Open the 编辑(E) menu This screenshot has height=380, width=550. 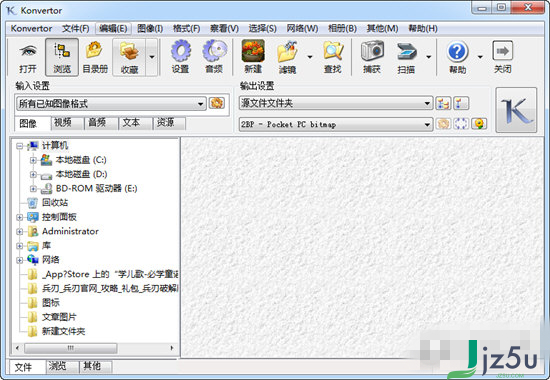[x=113, y=28]
